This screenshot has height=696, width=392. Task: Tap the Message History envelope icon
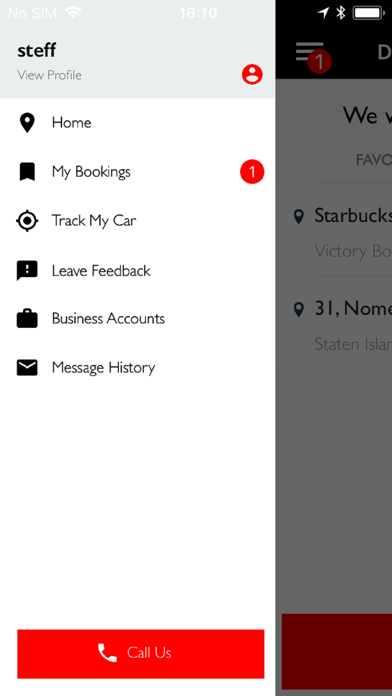(x=27, y=368)
